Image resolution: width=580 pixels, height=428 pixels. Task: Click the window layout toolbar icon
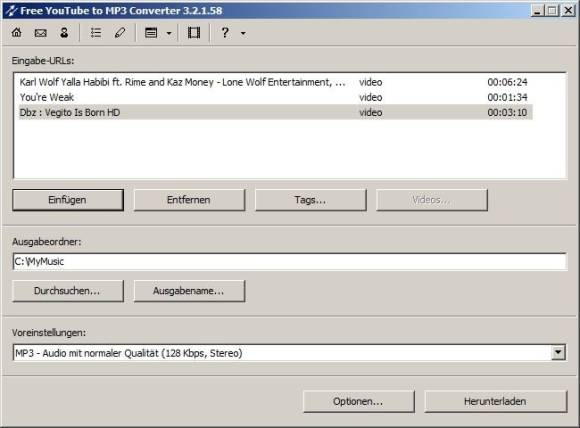(x=151, y=33)
